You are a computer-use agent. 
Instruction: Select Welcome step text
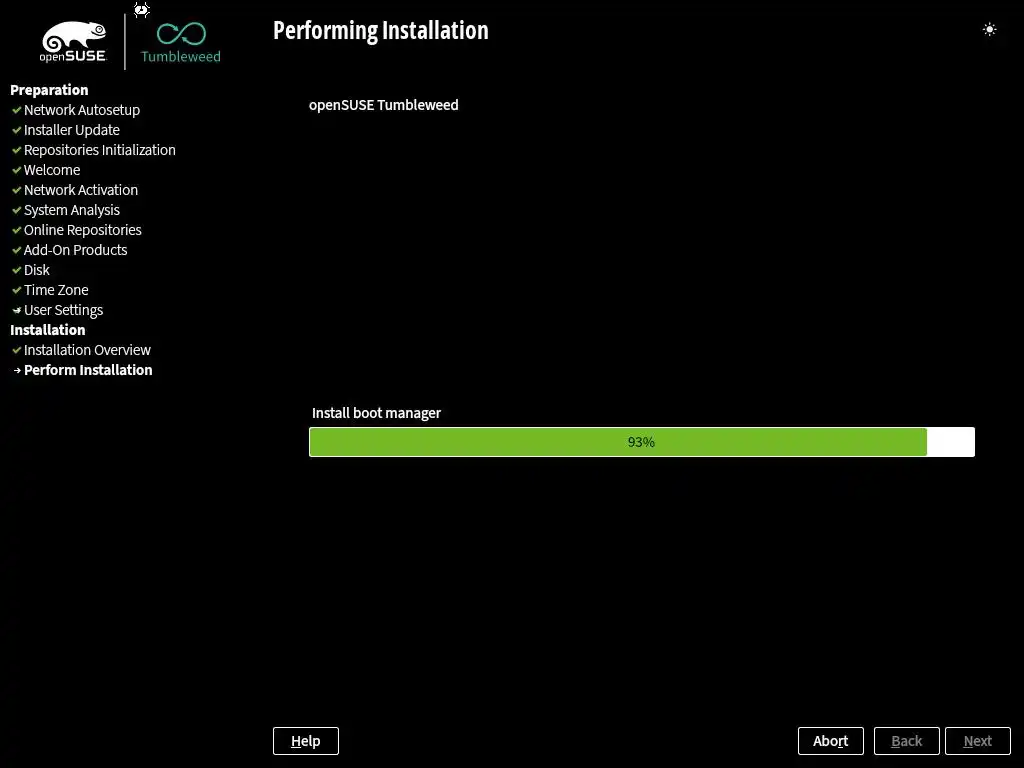tap(52, 170)
